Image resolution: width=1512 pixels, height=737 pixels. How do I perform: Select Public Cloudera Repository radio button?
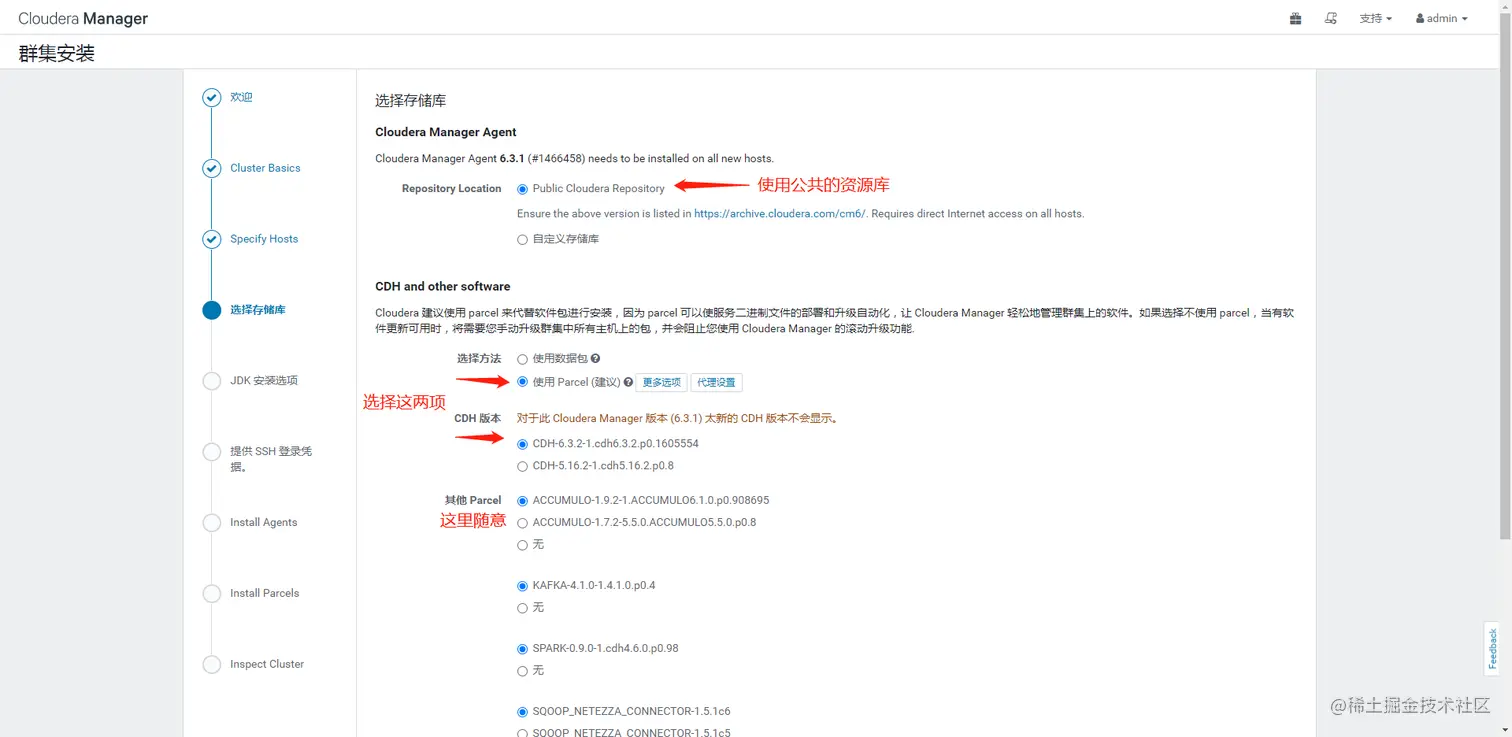[522, 189]
